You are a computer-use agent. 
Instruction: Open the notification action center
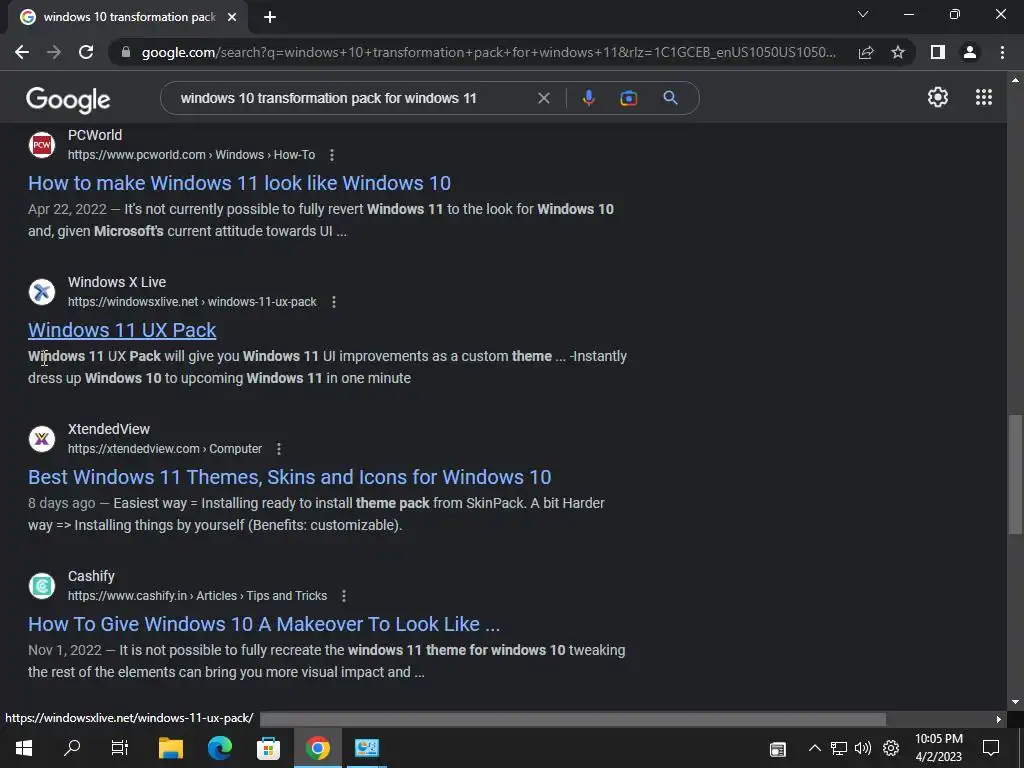991,748
